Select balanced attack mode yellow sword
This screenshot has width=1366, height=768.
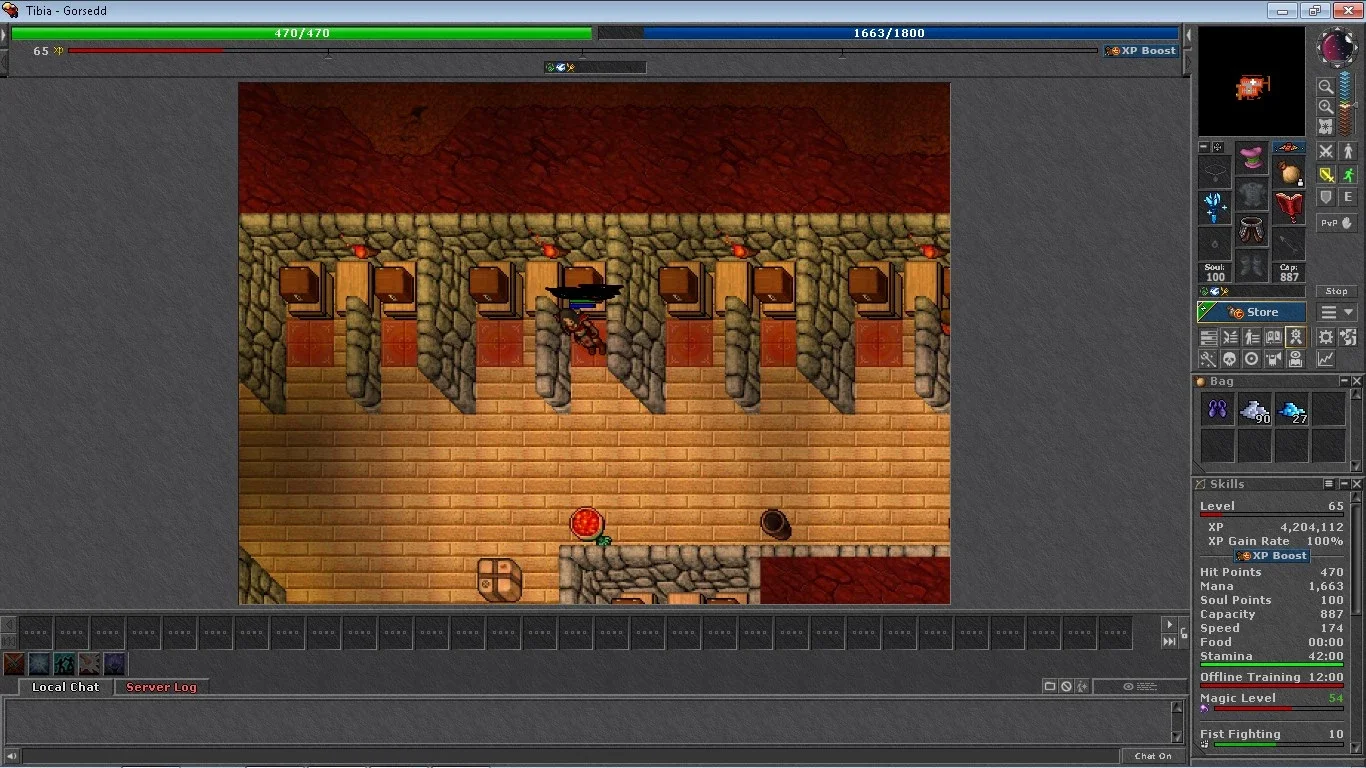click(1326, 175)
